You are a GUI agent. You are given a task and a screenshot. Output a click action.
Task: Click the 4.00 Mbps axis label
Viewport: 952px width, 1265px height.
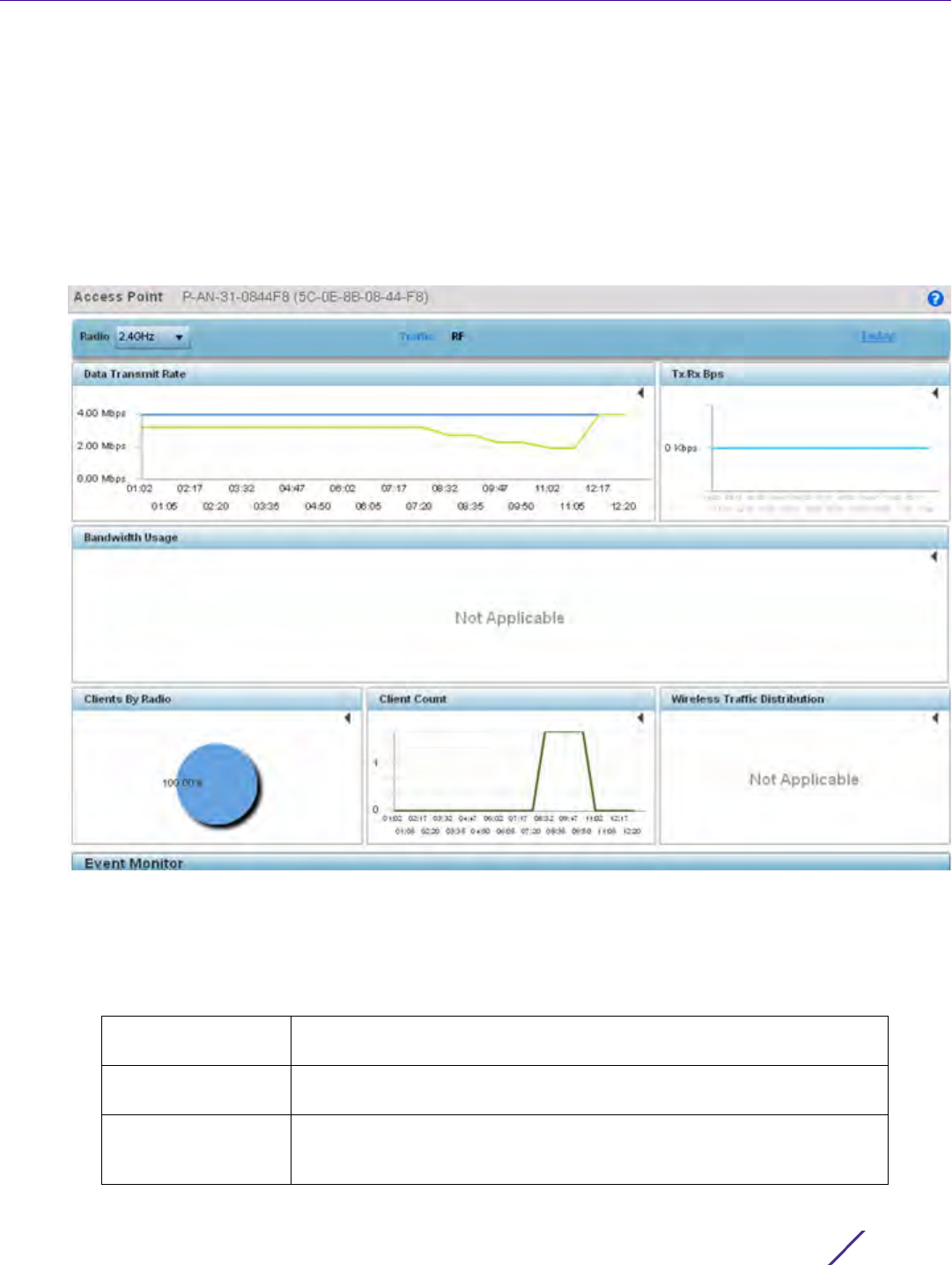(101, 413)
